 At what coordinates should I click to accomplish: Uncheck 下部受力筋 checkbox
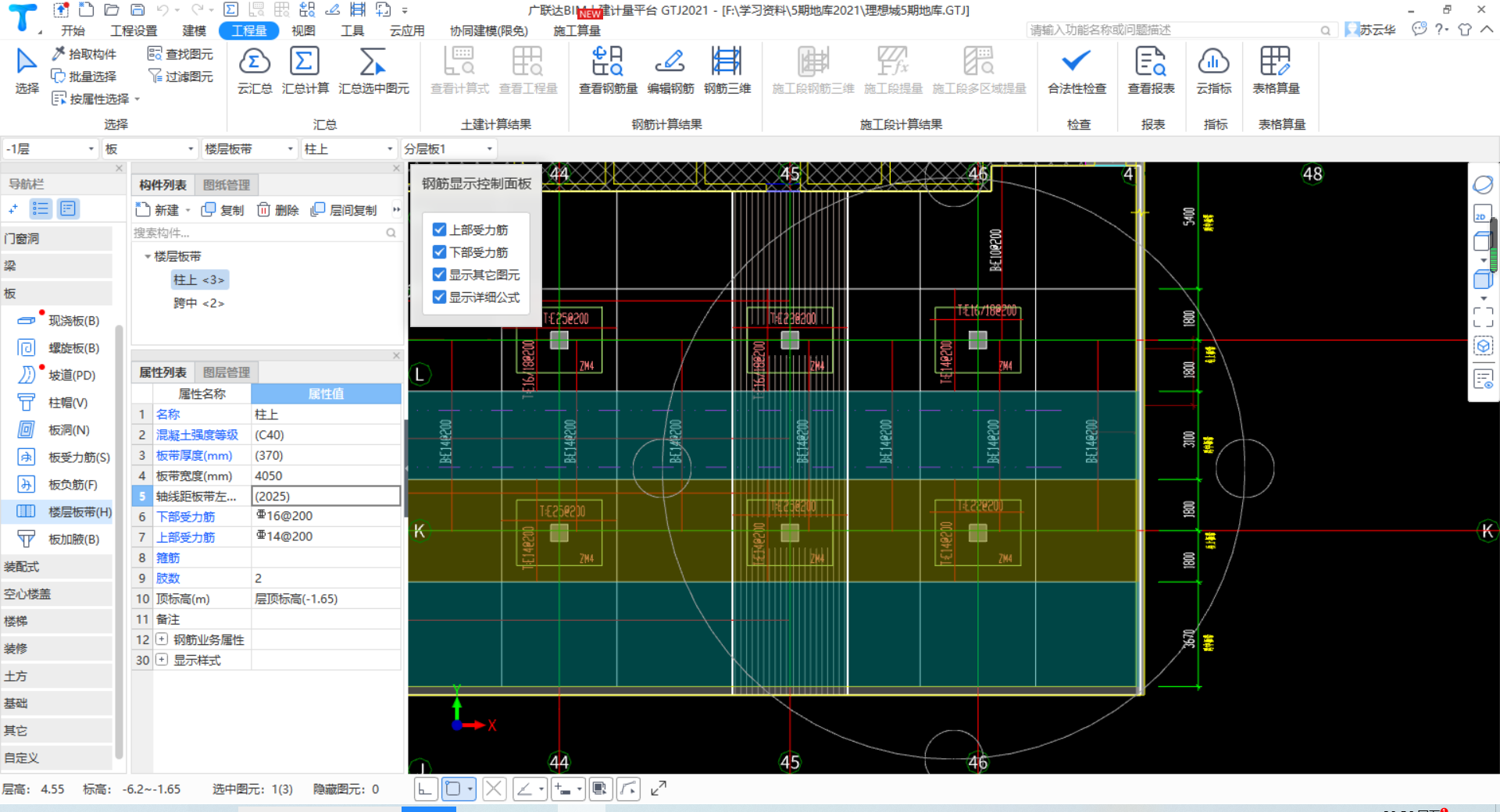coord(439,252)
